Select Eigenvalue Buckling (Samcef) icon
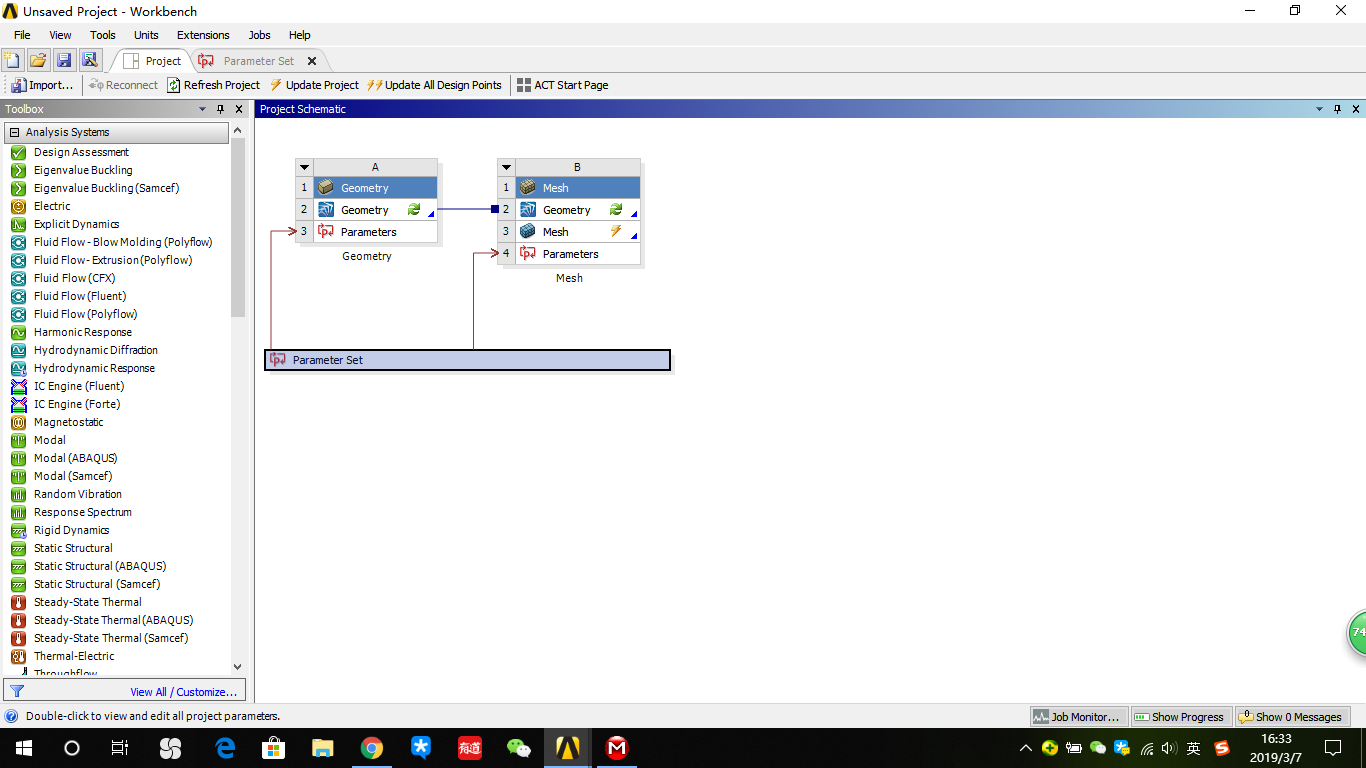 point(18,188)
